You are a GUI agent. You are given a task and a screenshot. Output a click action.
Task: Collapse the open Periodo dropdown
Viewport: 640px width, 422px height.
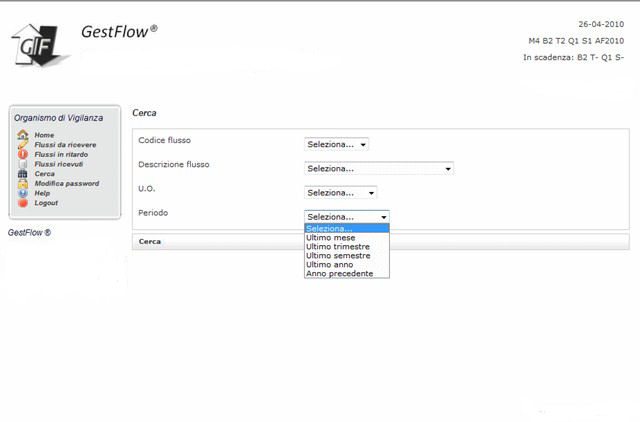pos(347,217)
